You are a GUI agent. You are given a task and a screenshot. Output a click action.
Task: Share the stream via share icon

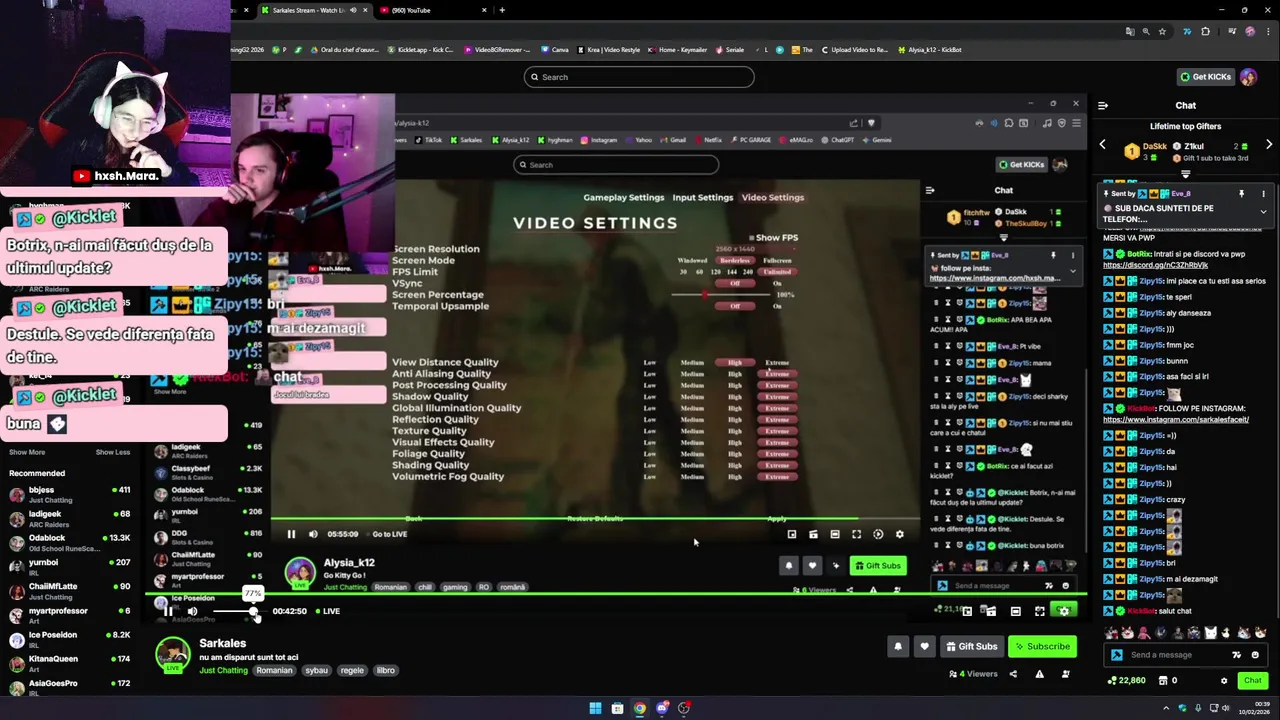[1013, 674]
